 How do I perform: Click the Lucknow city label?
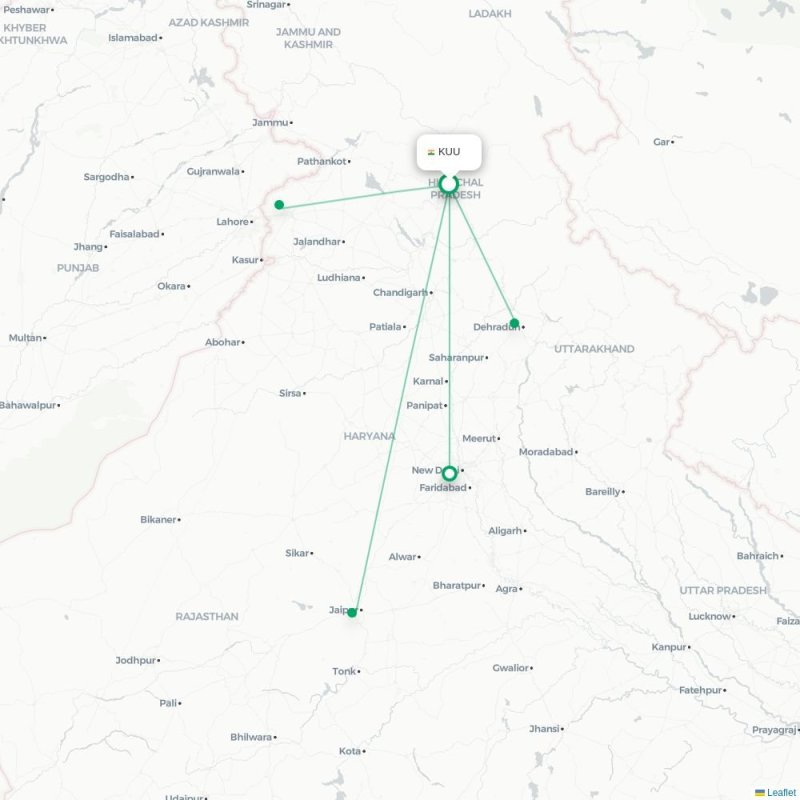click(710, 616)
